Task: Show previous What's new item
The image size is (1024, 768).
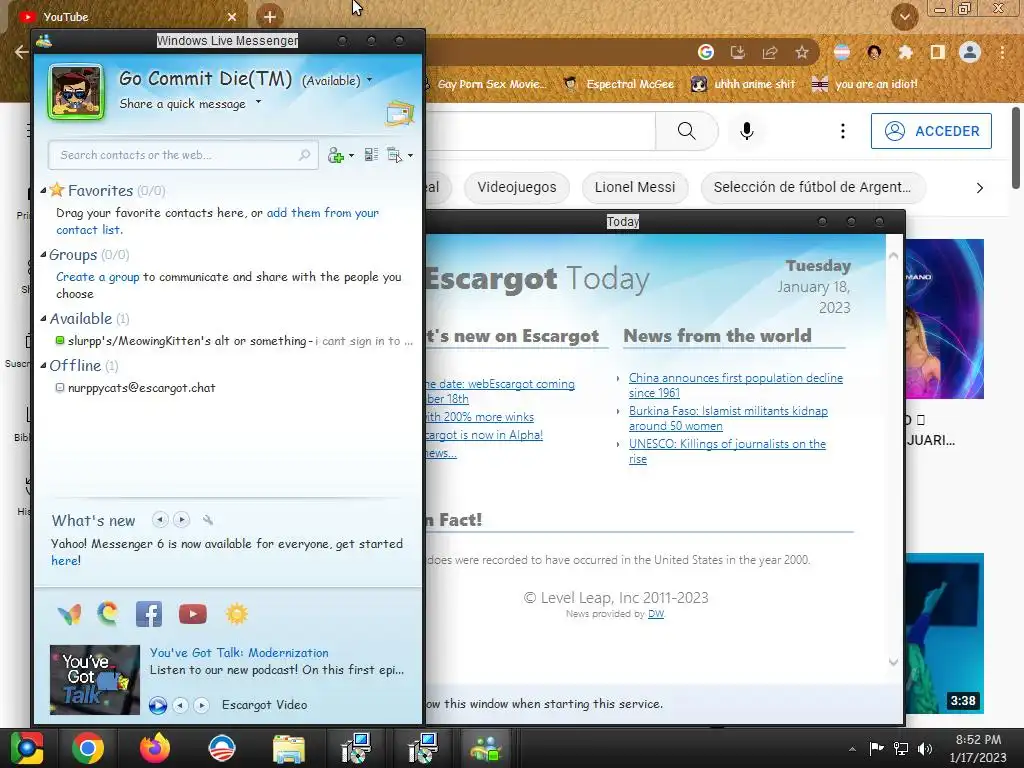Action: coord(160,520)
